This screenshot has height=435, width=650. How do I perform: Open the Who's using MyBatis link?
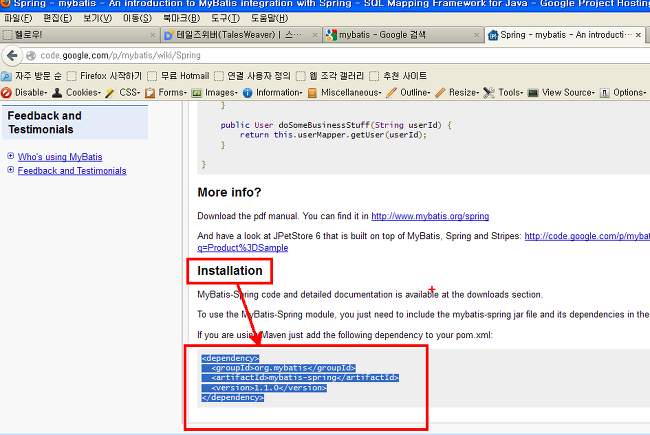click(x=60, y=157)
